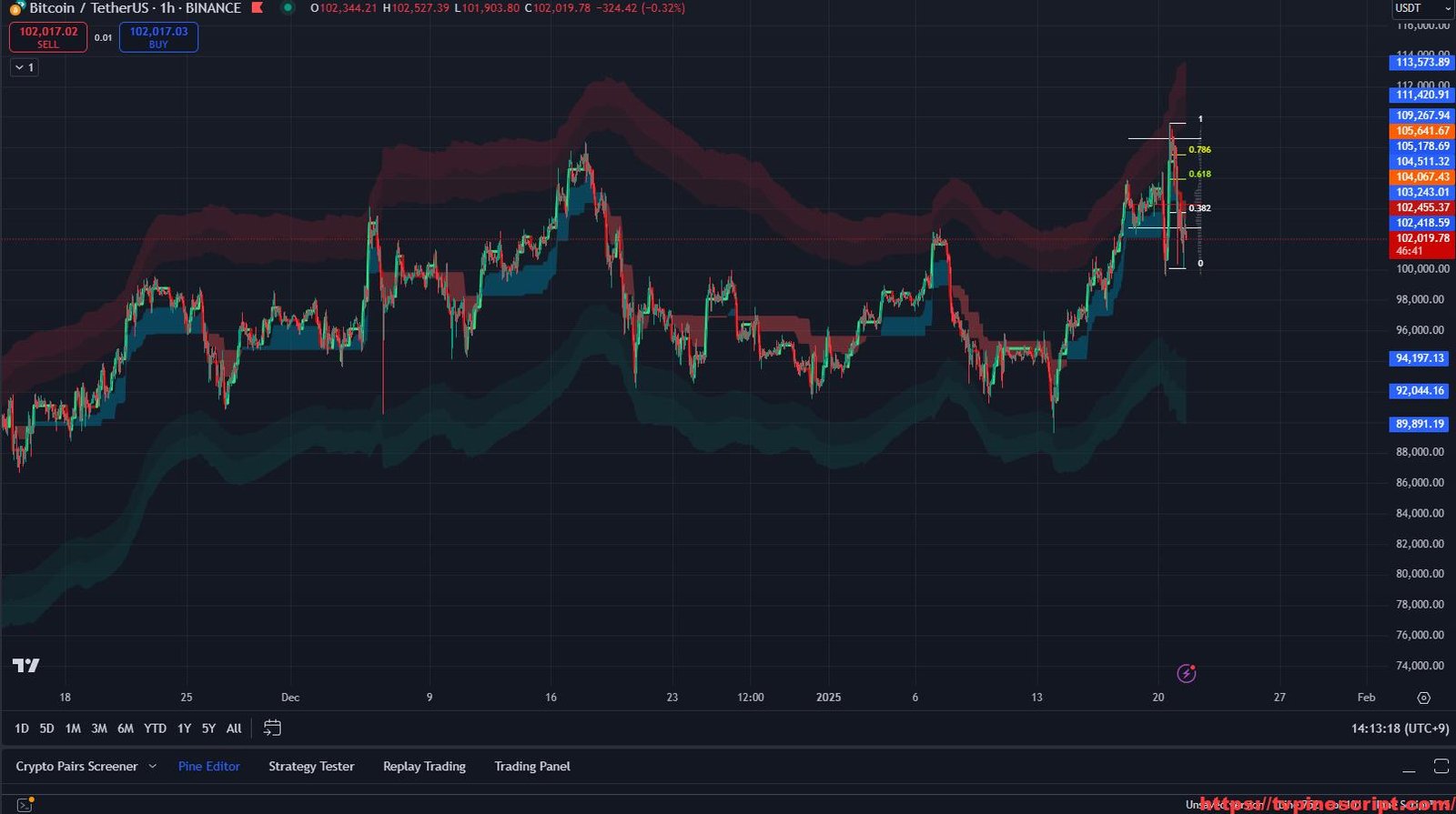This screenshot has width=1456, height=814.
Task: Choose the All time range
Action: coord(234,729)
